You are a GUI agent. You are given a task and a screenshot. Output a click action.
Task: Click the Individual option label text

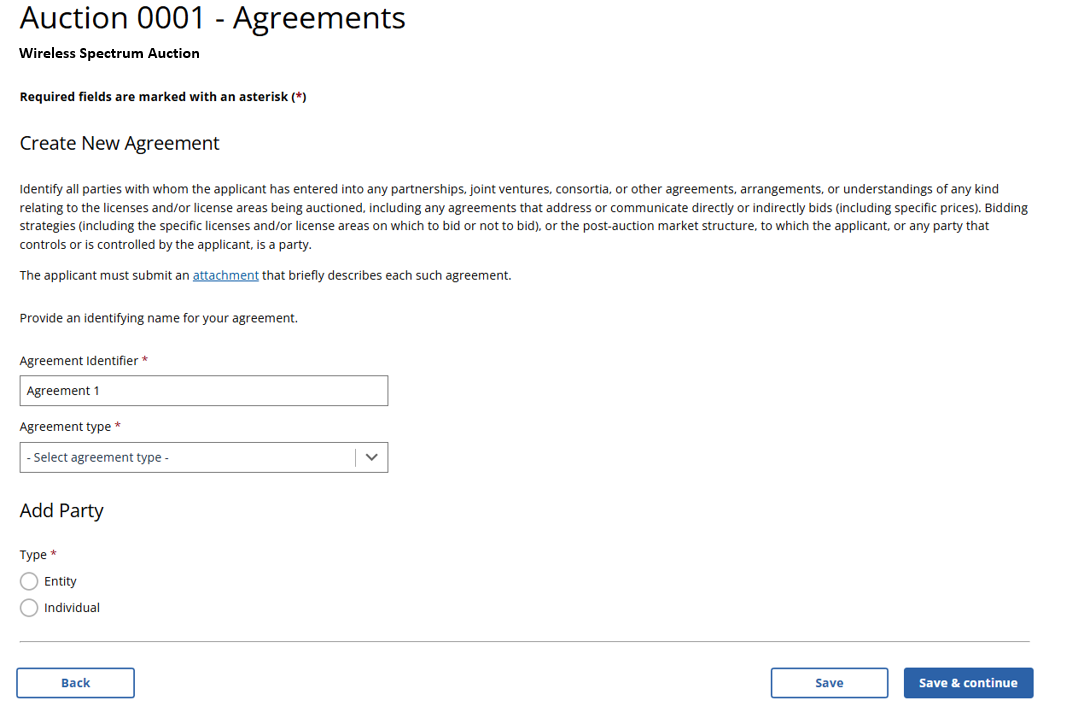pos(72,608)
